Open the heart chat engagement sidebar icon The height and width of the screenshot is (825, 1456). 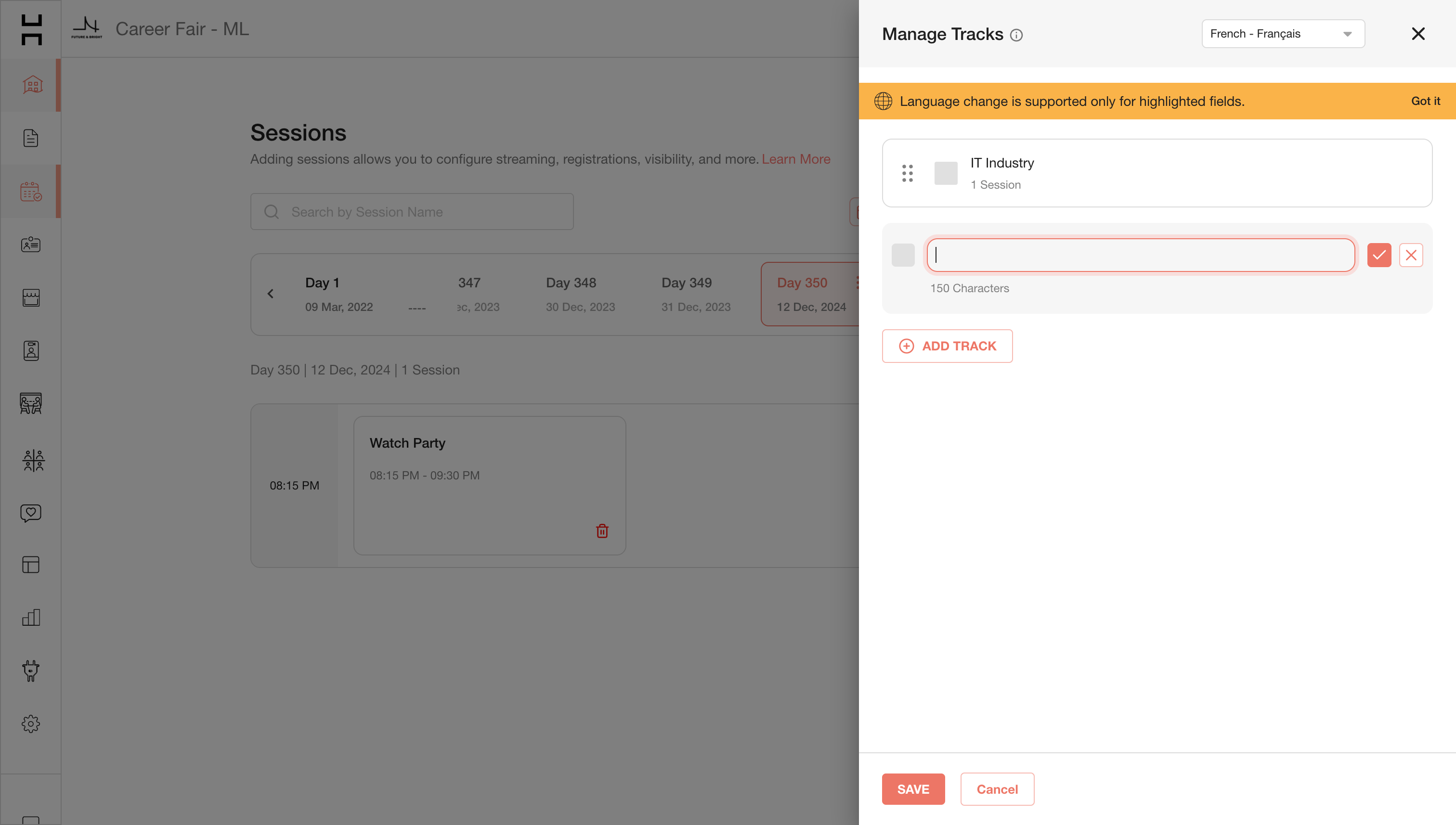tap(31, 513)
